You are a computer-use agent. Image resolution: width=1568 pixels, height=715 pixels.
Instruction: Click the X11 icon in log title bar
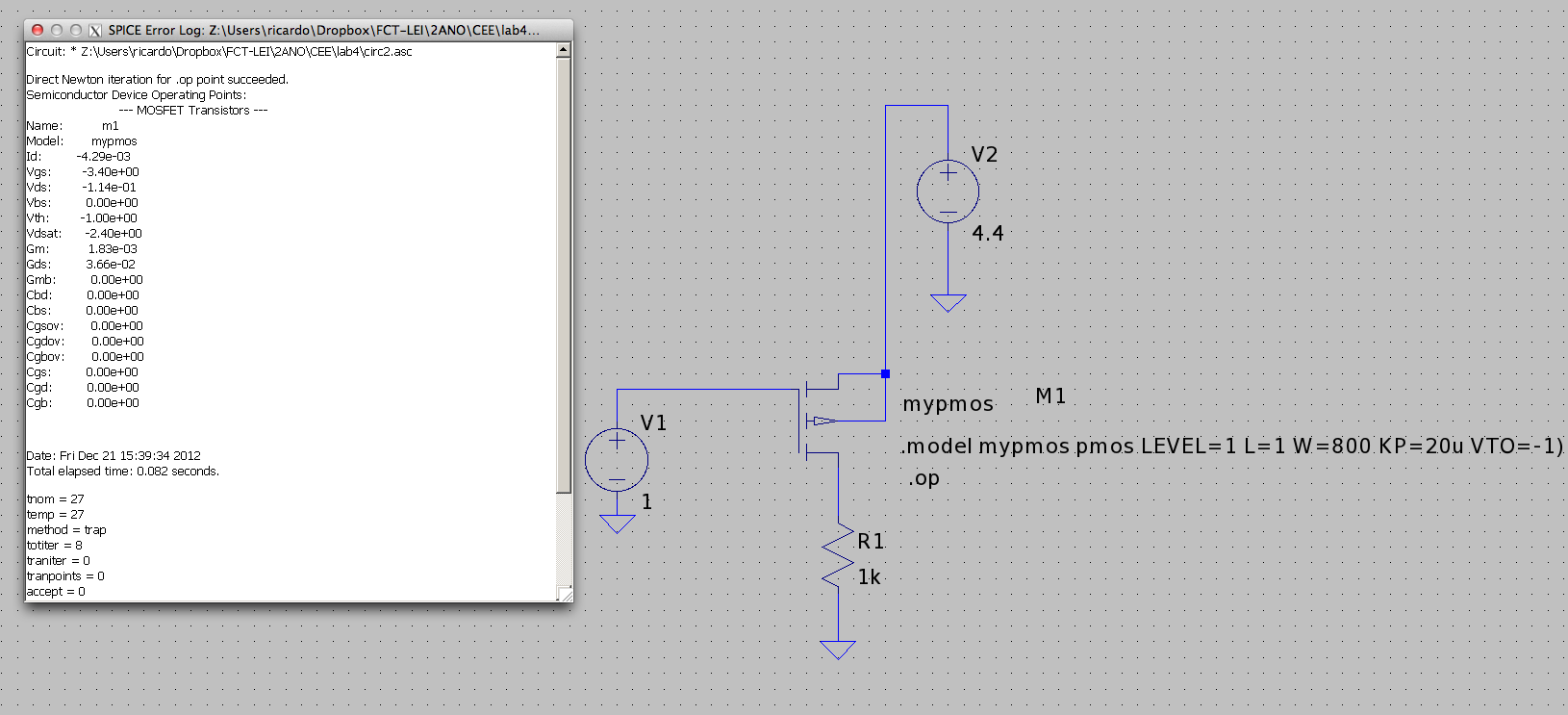[95, 30]
